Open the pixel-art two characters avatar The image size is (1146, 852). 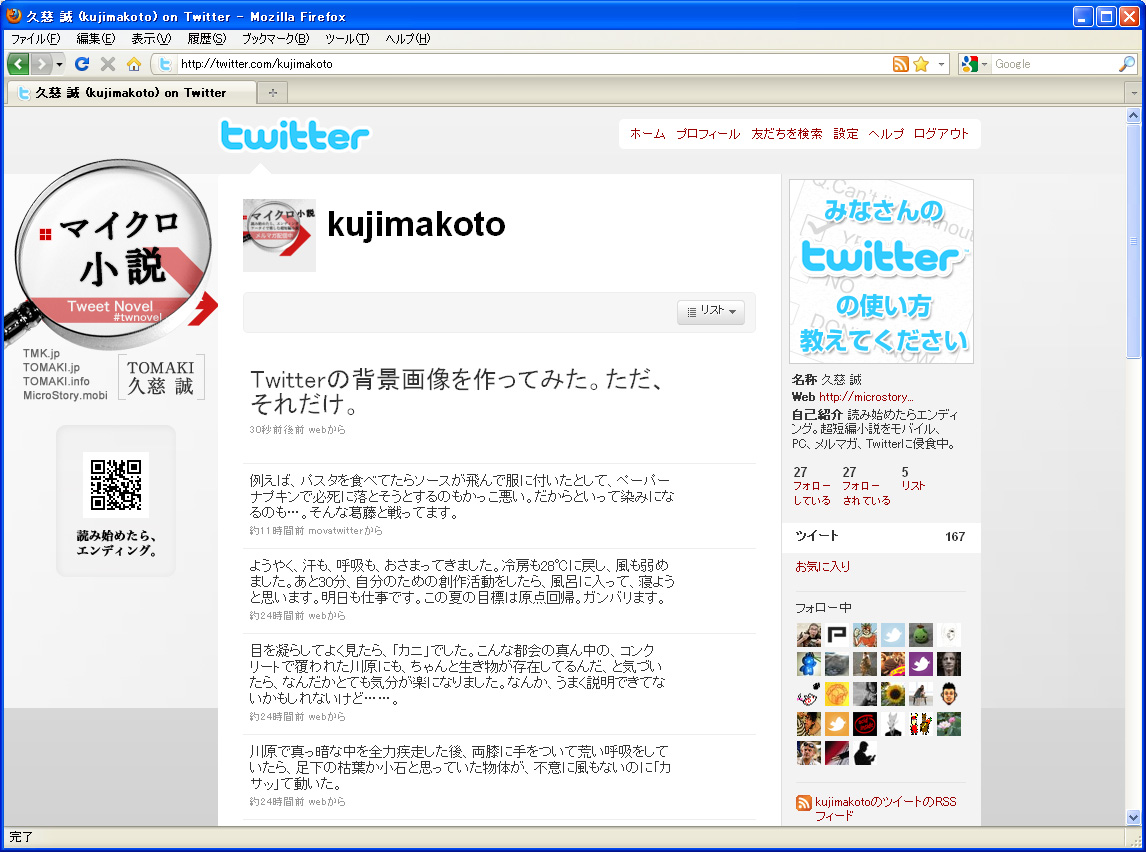pos(921,724)
